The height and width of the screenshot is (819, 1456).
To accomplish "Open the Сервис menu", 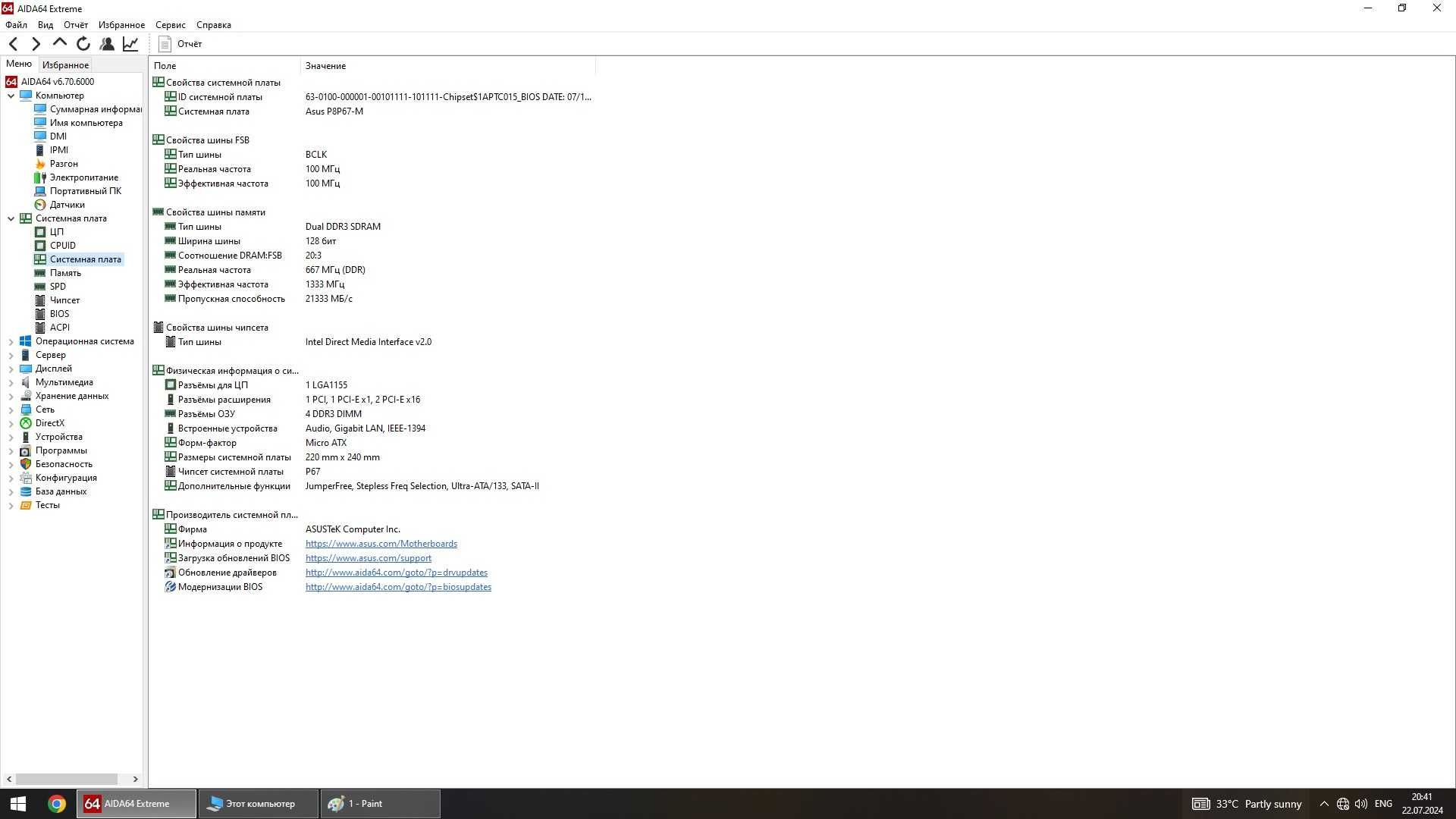I will click(171, 25).
